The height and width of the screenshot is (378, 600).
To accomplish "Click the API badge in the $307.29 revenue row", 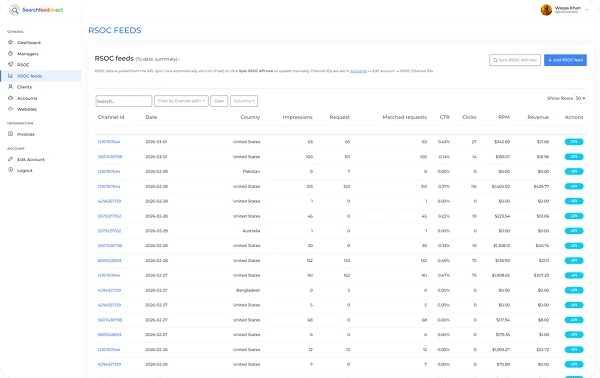I will pyautogui.click(x=574, y=275).
